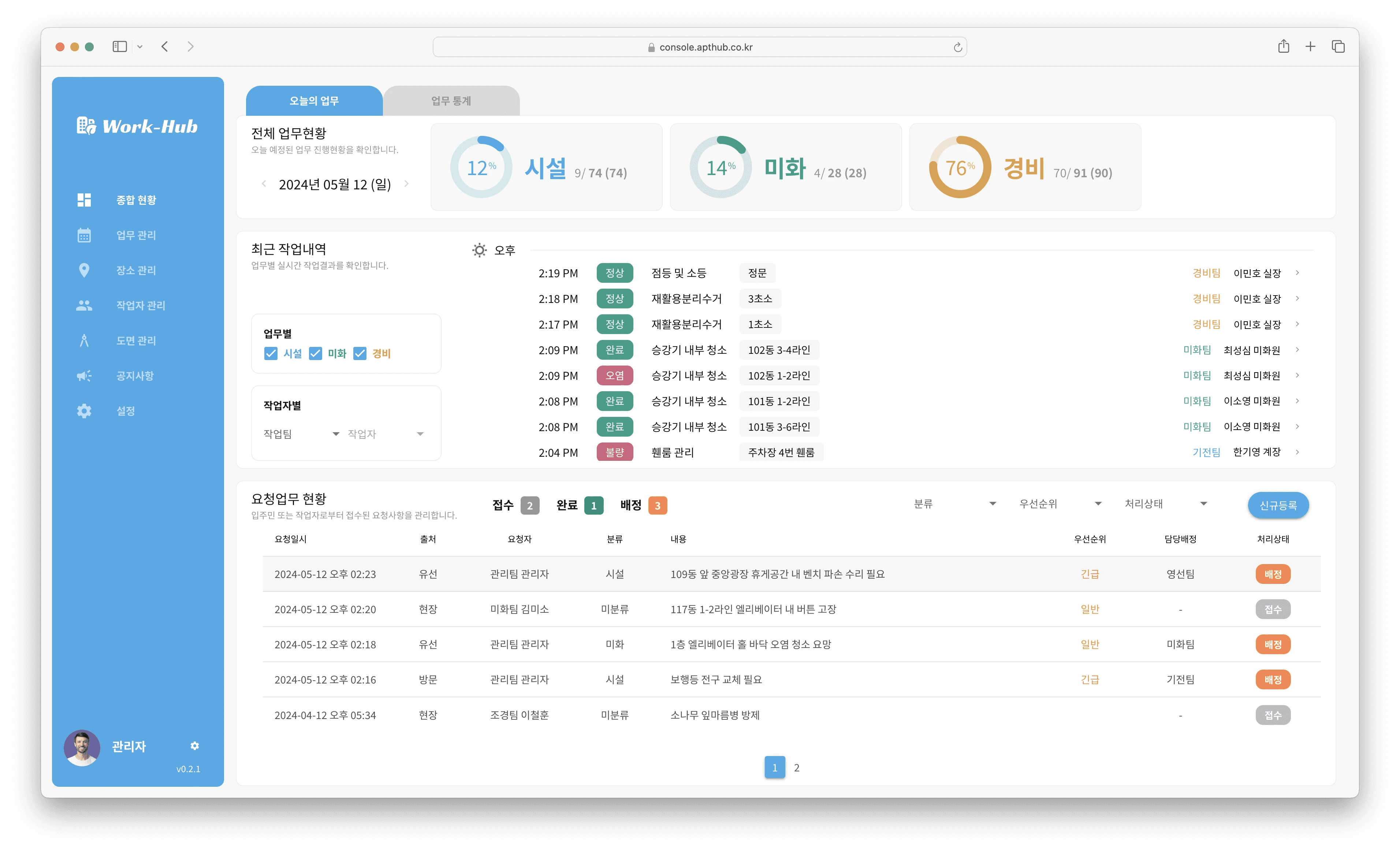Click the 장소 관리 location pin icon
1400x852 pixels.
tap(84, 271)
